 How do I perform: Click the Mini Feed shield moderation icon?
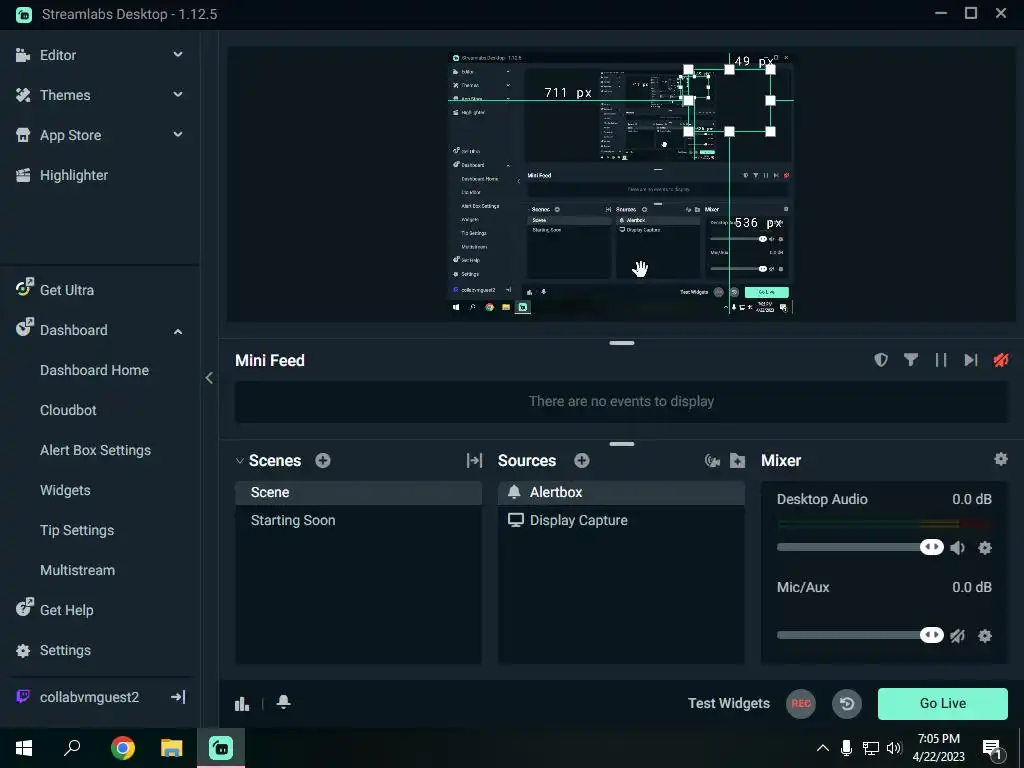[881, 360]
